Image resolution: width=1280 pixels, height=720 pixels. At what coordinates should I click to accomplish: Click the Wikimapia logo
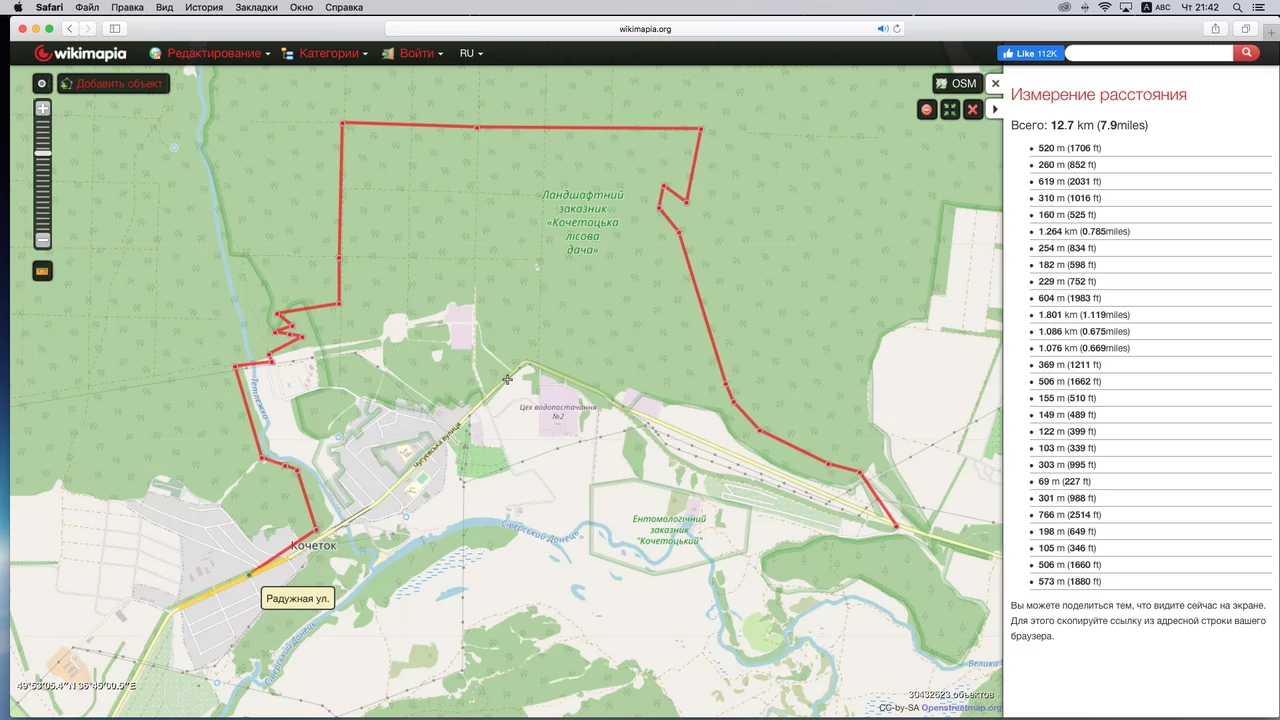(80, 53)
